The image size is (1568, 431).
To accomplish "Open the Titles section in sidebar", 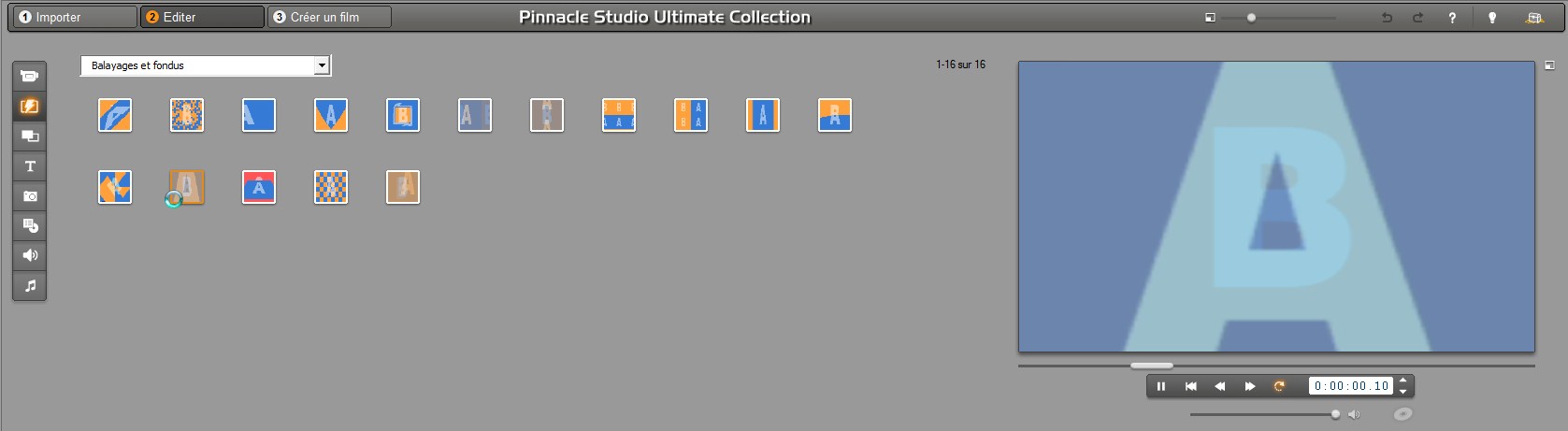I will pyautogui.click(x=30, y=166).
